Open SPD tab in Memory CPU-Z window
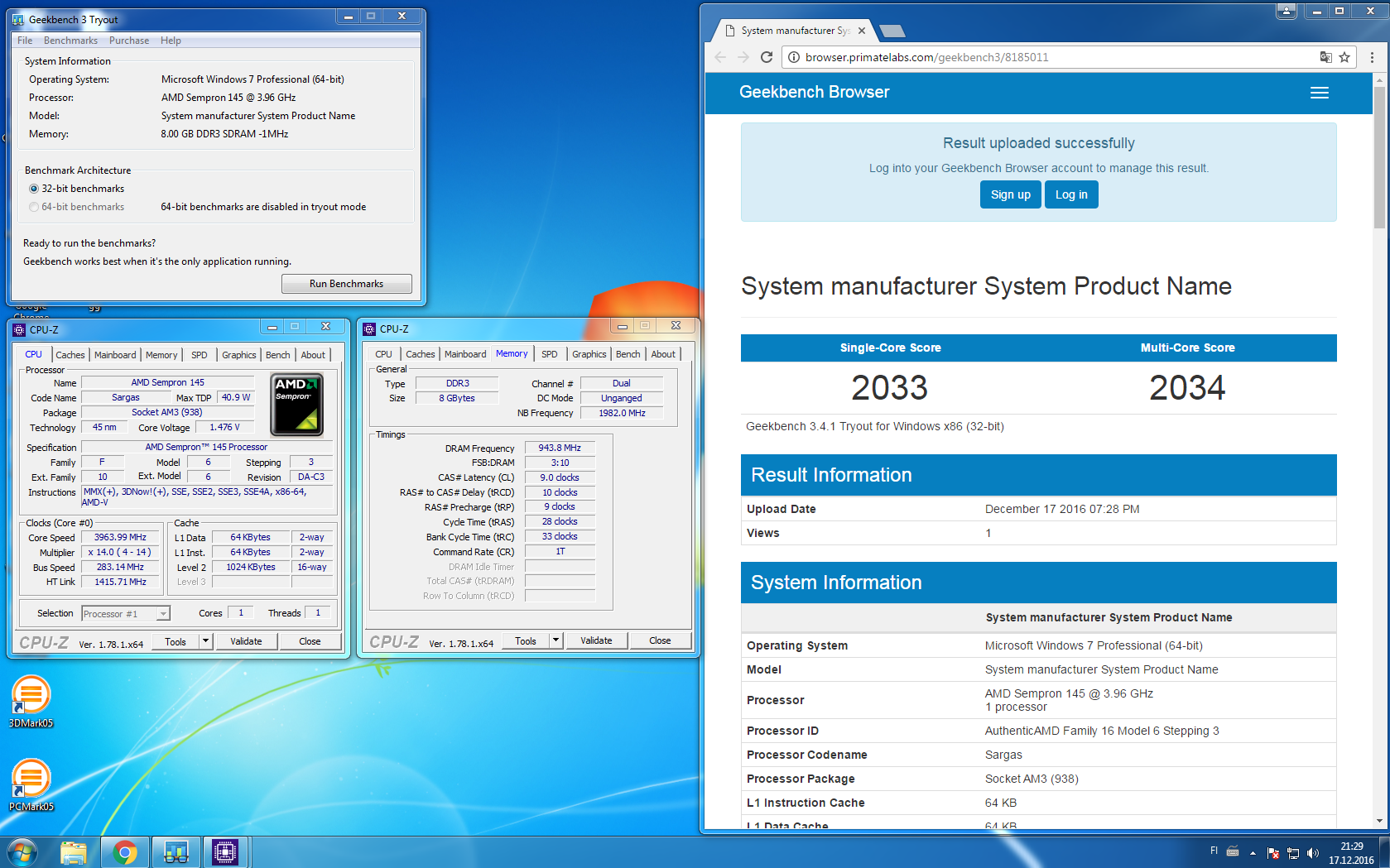The height and width of the screenshot is (868, 1390). click(x=550, y=354)
